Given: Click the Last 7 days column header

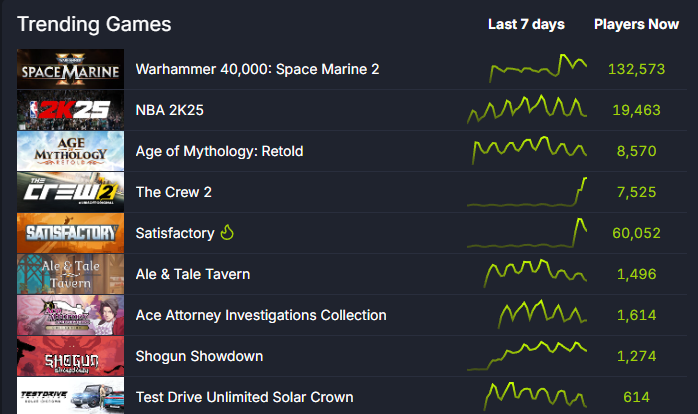Looking at the screenshot, I should click(526, 24).
